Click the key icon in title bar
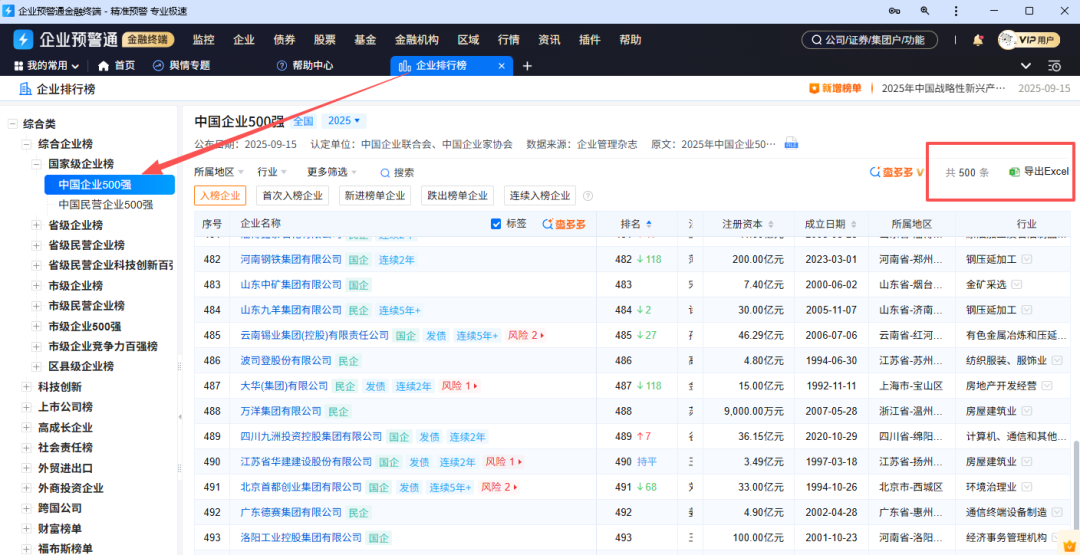This screenshot has height=555, width=1080. [x=895, y=11]
